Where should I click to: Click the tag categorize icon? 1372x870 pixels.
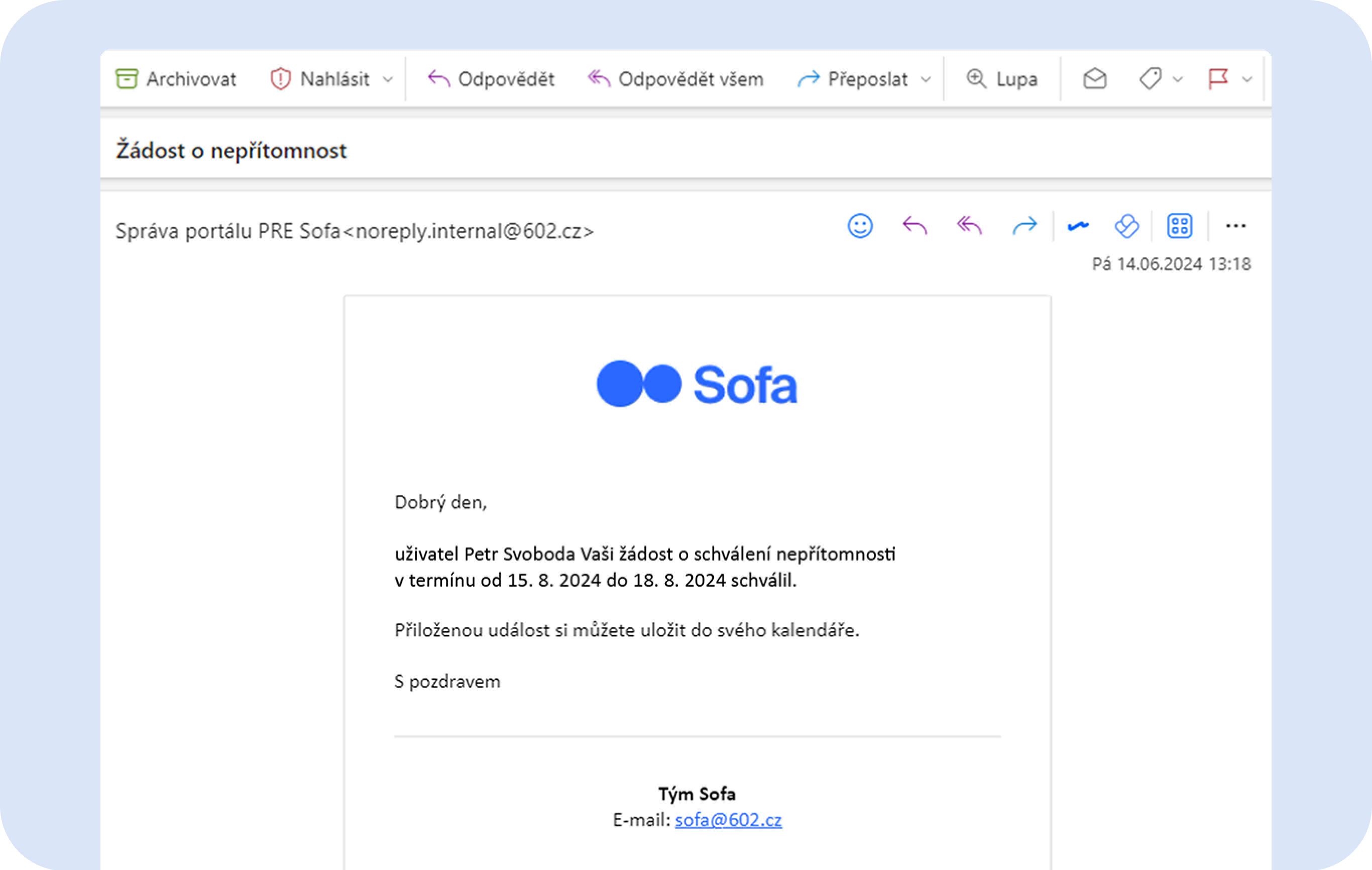tap(1151, 79)
